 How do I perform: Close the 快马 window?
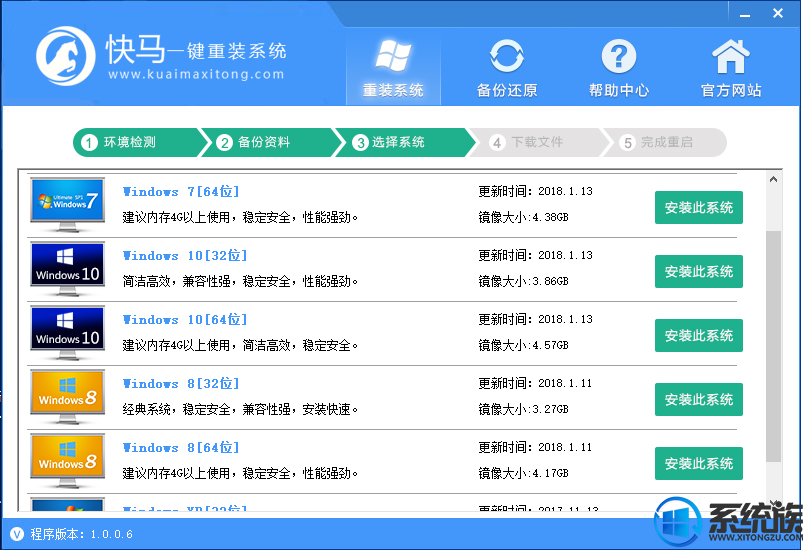(x=777, y=14)
